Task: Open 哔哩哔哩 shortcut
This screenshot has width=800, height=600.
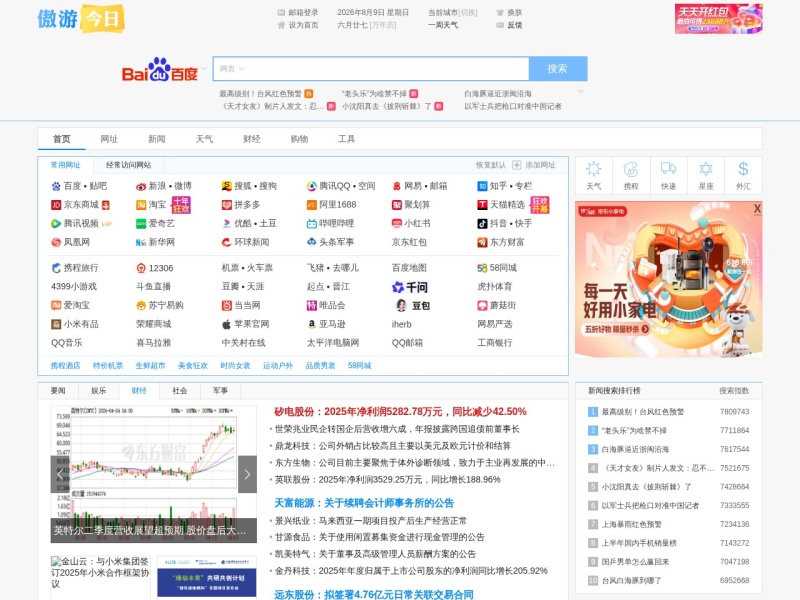Action: [x=330, y=223]
